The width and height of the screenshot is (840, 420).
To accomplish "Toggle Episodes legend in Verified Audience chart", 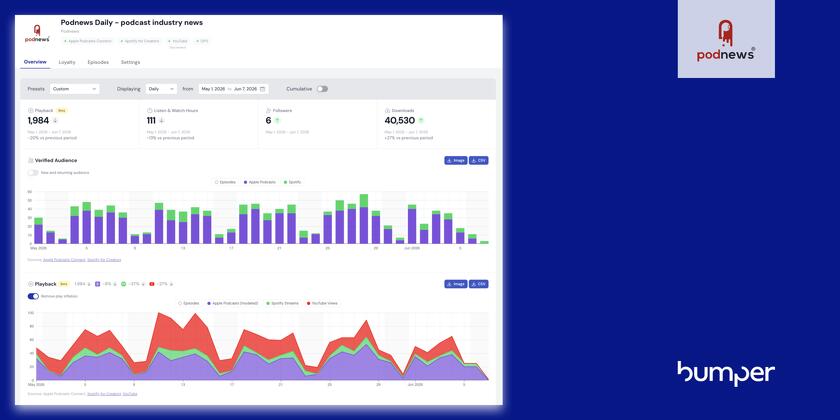I will pyautogui.click(x=225, y=182).
